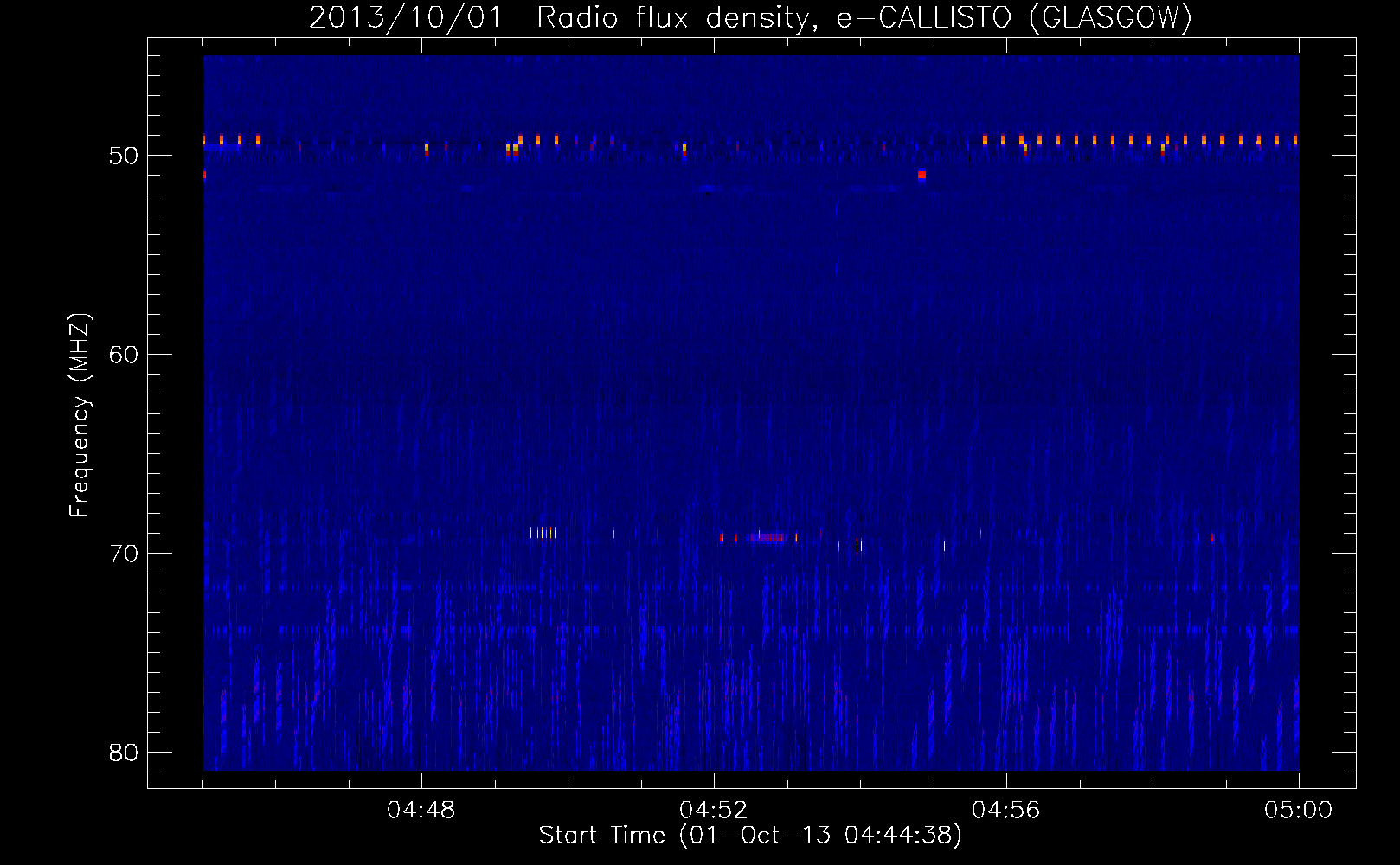Click the 05:00 time tick label

(1298, 811)
